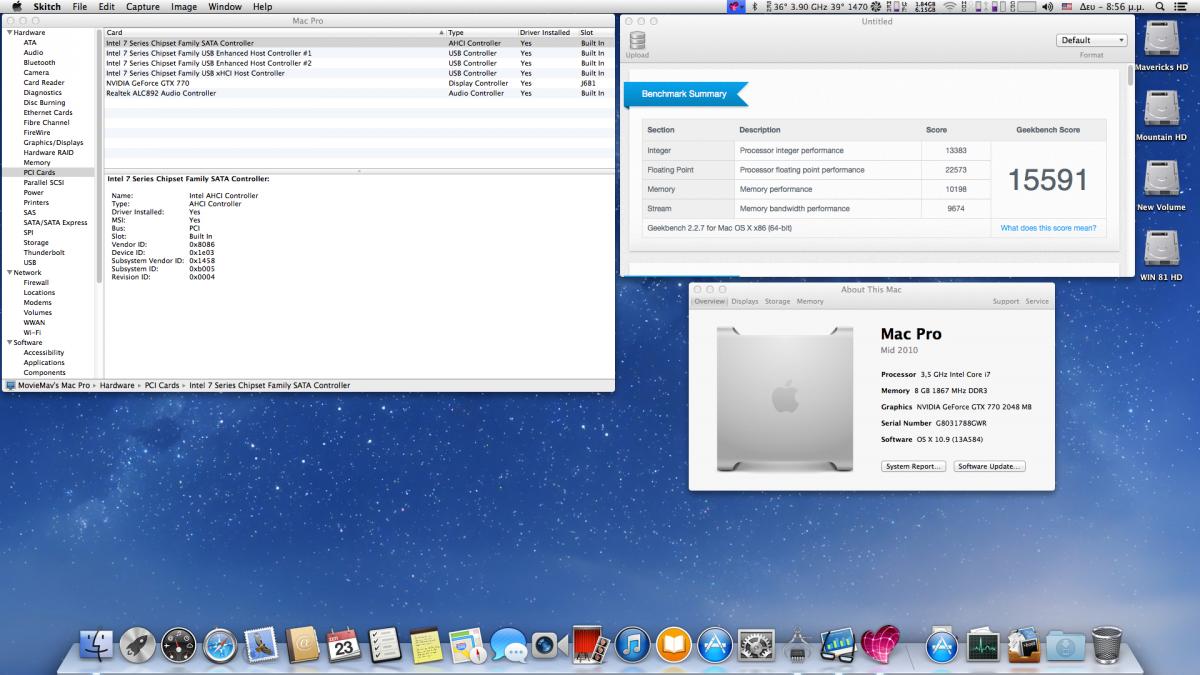The image size is (1200, 675).
Task: Select Realtek ALC892 Audio Controller row
Action: [359, 93]
